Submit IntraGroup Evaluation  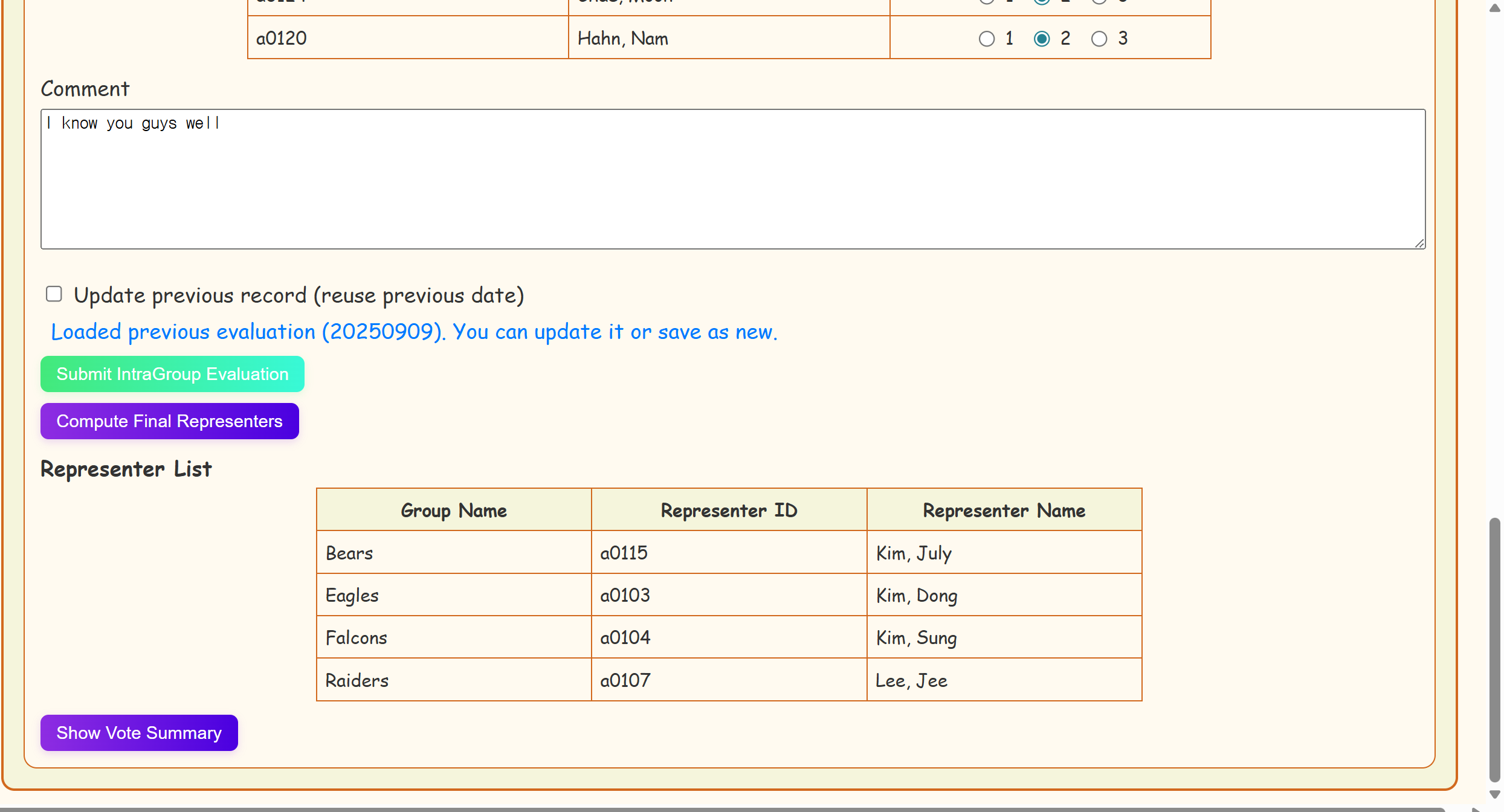click(x=172, y=374)
